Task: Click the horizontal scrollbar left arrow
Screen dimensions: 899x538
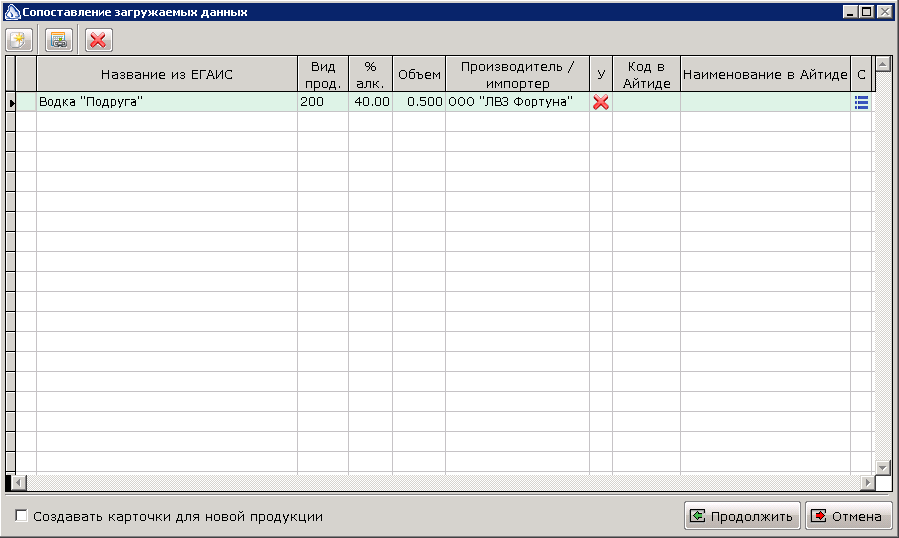Action: coord(19,482)
